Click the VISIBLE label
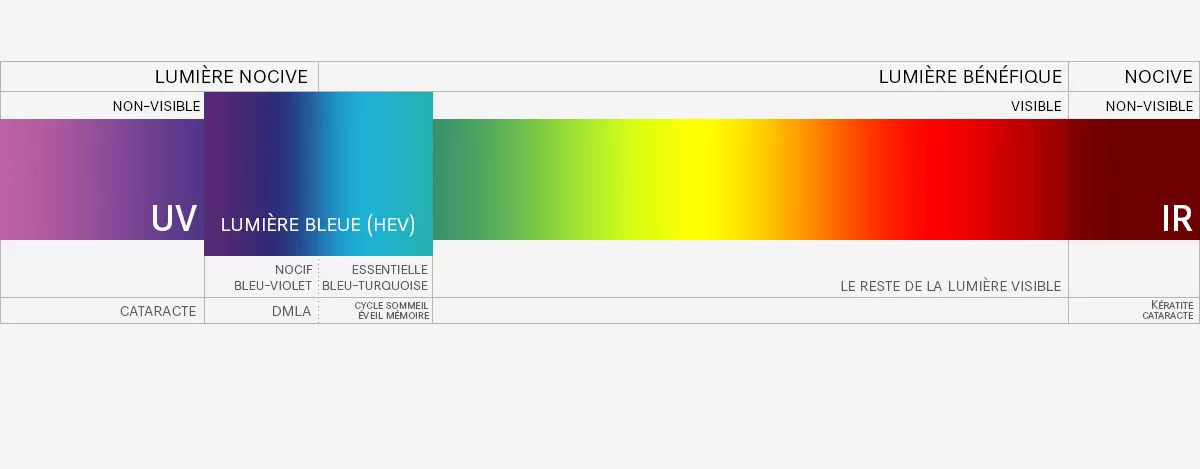The height and width of the screenshot is (469, 1200). tap(1036, 106)
